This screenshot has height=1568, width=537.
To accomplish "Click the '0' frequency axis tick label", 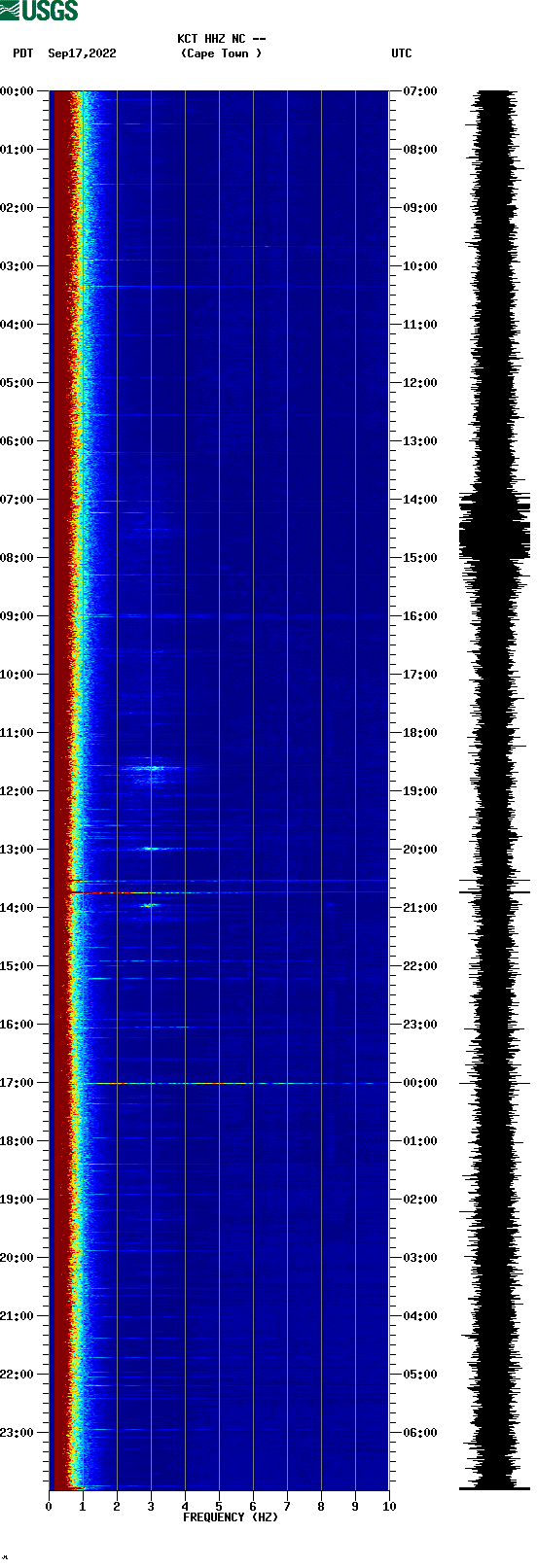I will point(49,1507).
